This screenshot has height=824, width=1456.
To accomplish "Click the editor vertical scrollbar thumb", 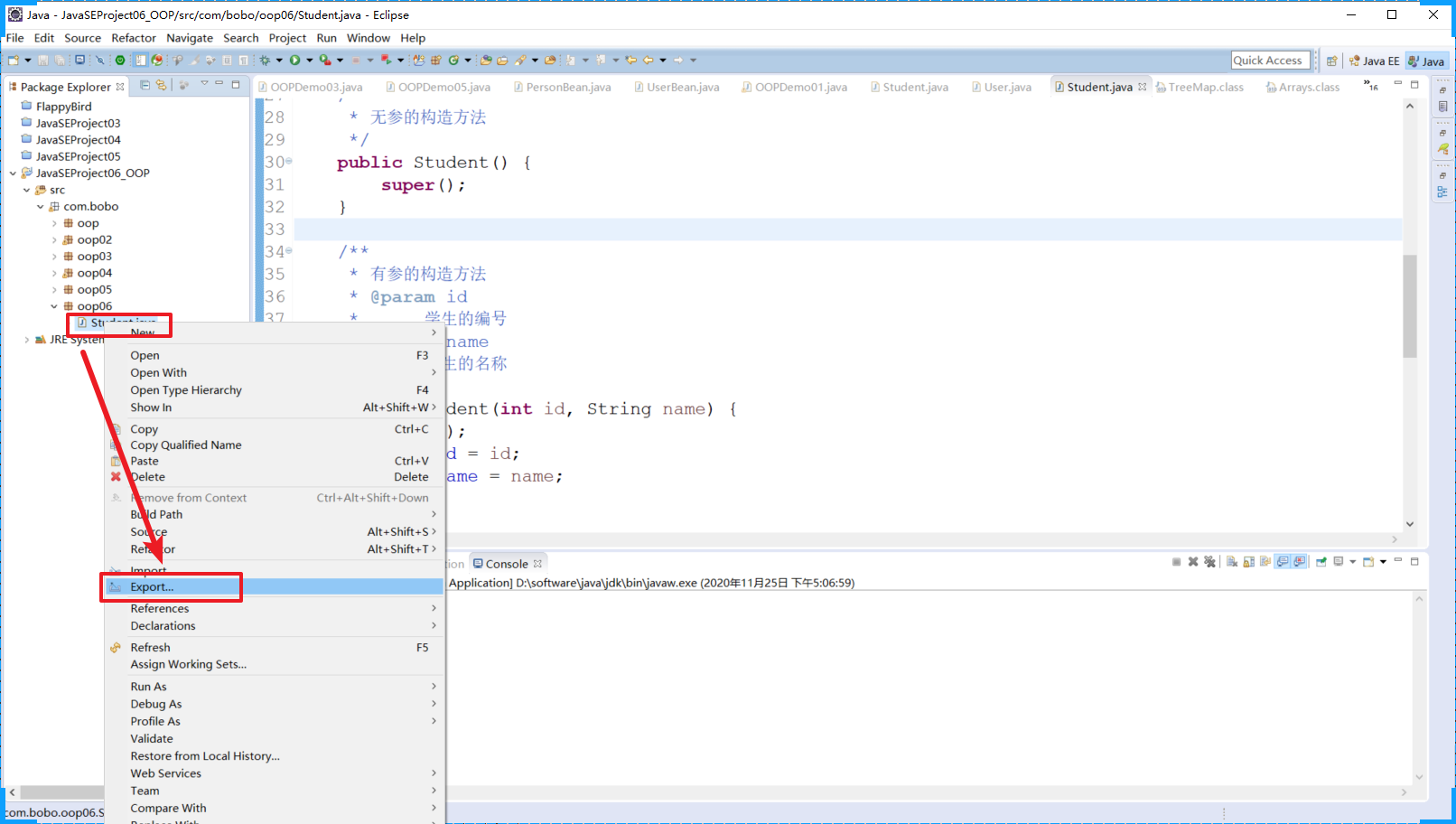I will pos(1409,306).
